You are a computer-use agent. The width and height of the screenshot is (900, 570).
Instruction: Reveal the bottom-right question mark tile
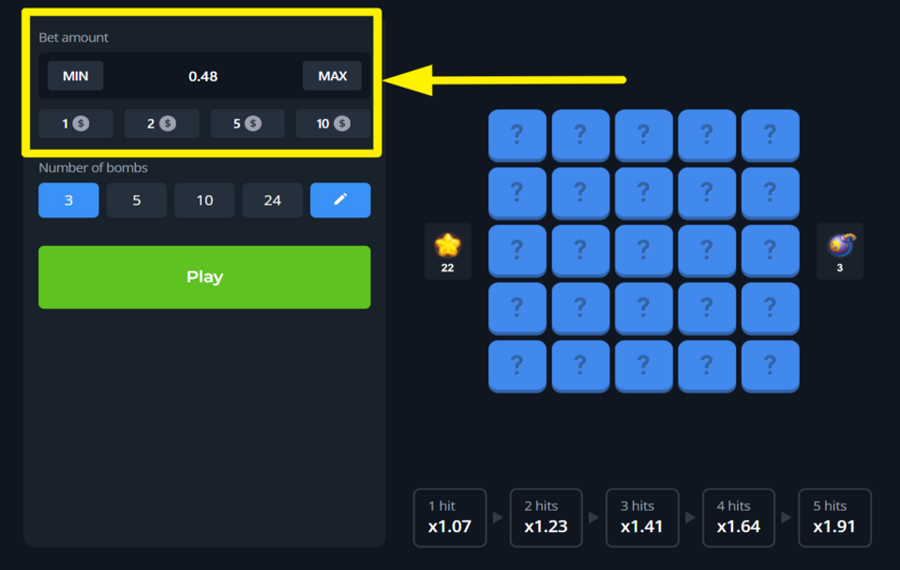770,366
